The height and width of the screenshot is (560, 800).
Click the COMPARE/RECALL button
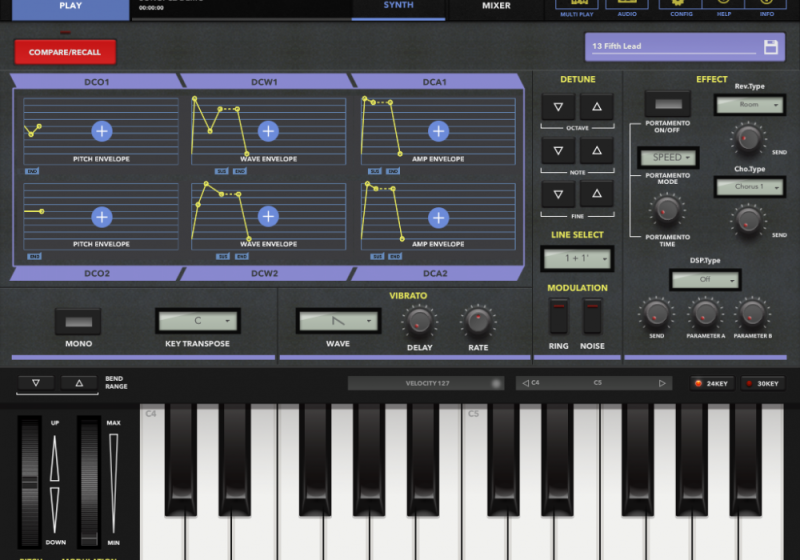[65, 52]
